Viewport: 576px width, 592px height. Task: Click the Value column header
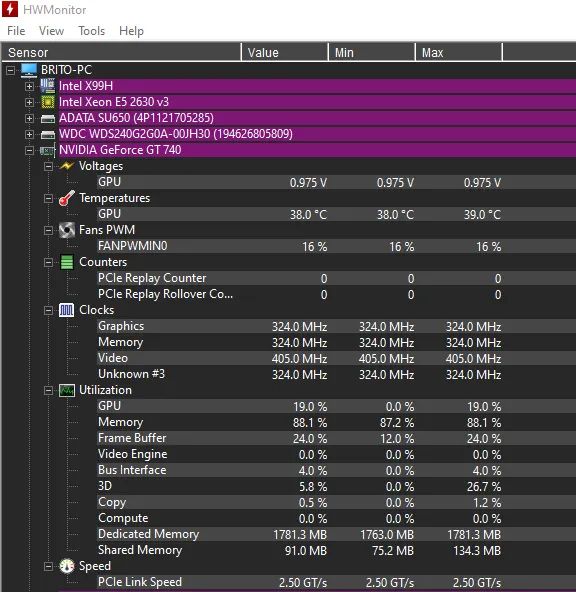coord(285,52)
